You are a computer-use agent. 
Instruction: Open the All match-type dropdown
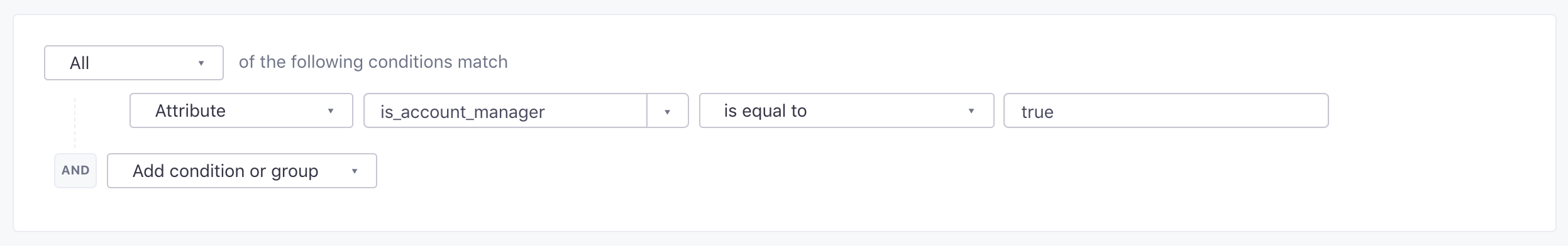[134, 63]
